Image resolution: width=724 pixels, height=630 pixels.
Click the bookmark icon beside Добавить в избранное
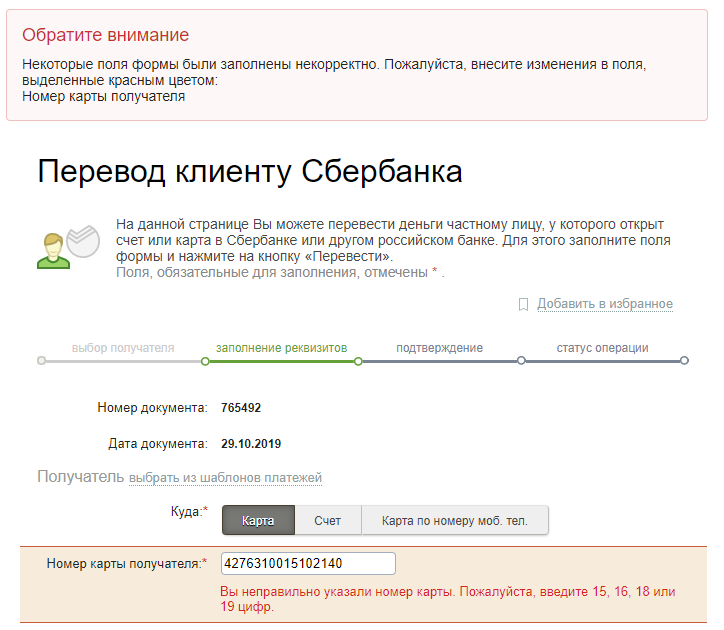click(523, 304)
